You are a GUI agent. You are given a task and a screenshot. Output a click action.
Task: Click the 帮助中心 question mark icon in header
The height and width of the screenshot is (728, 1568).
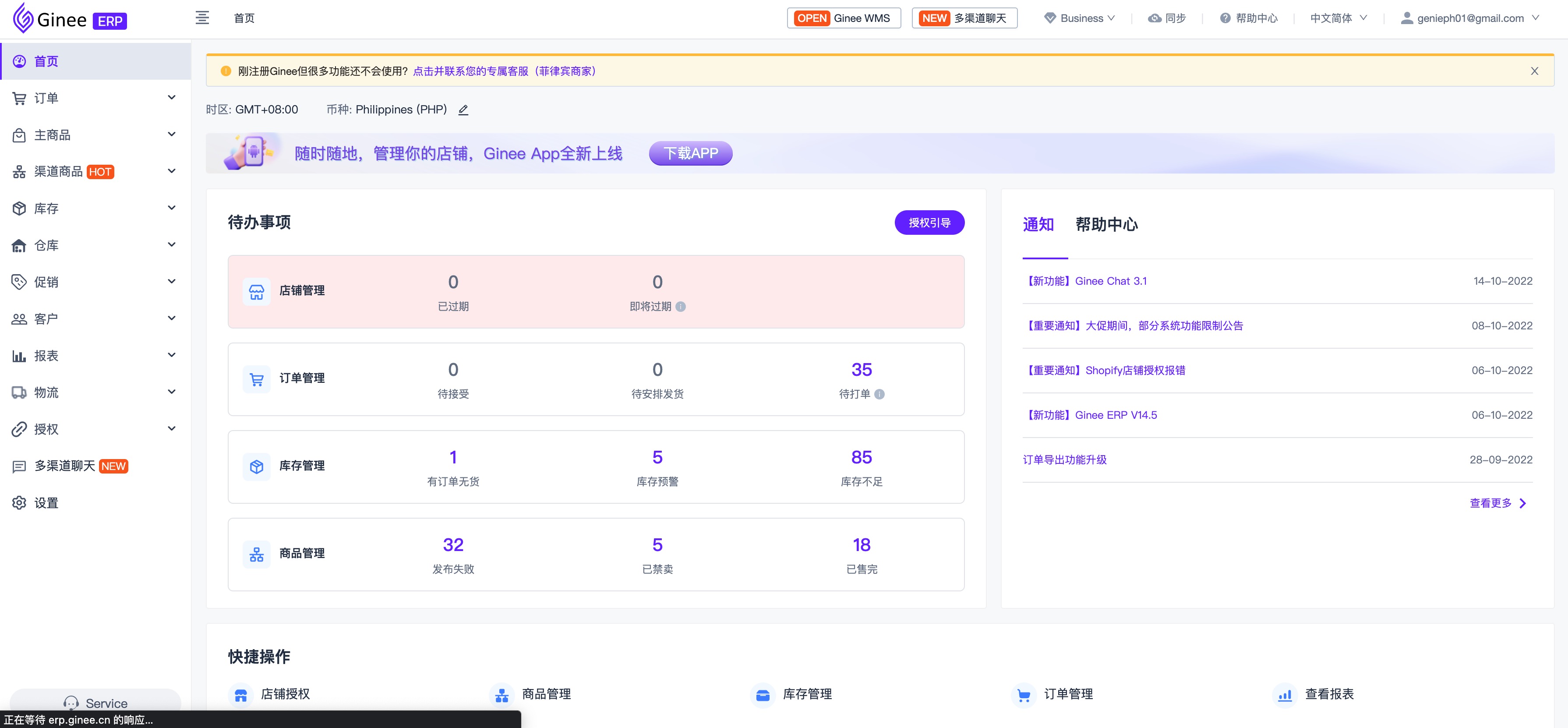pyautogui.click(x=1225, y=18)
